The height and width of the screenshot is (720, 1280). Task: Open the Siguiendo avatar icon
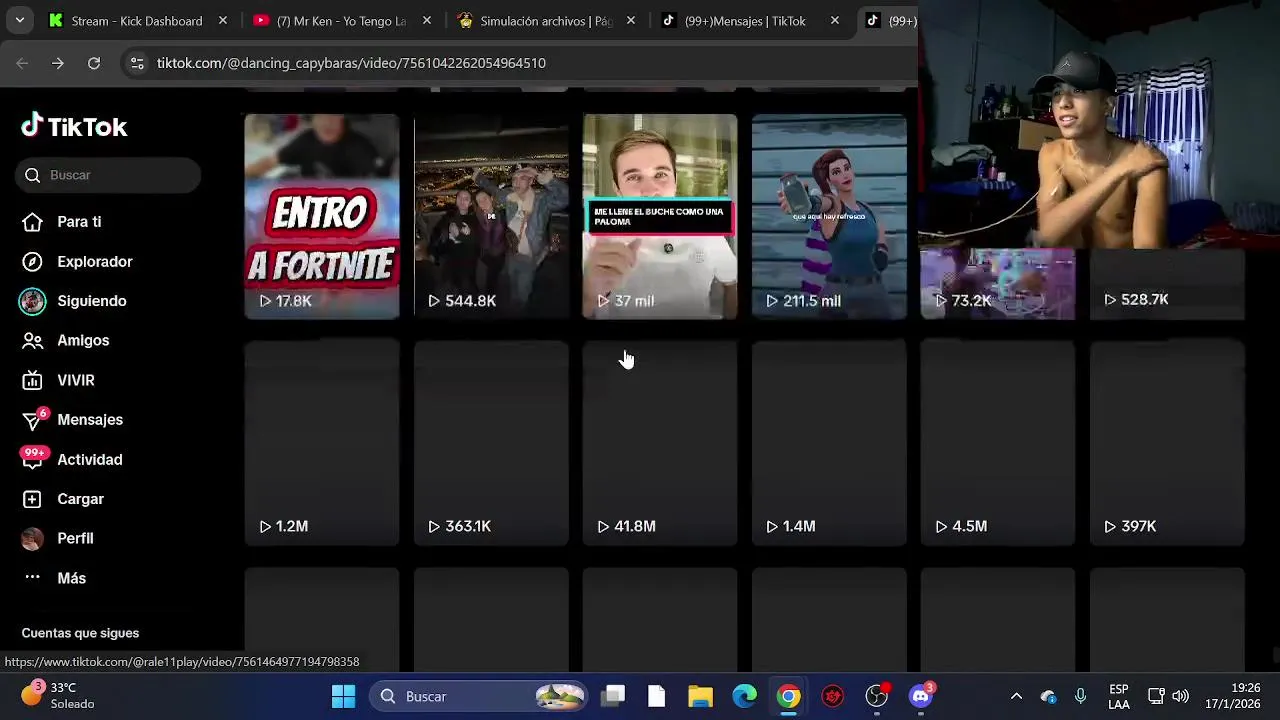32,301
